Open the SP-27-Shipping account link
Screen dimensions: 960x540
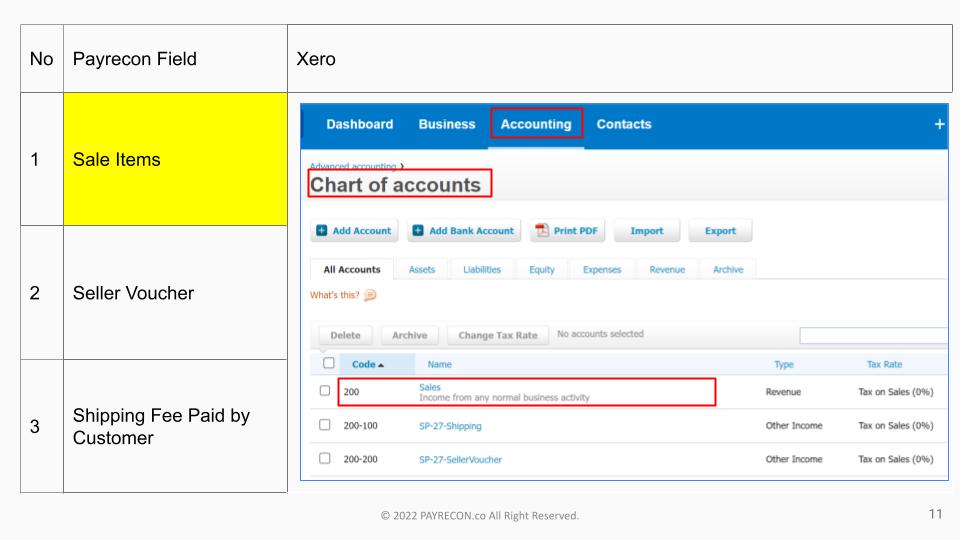450,426
